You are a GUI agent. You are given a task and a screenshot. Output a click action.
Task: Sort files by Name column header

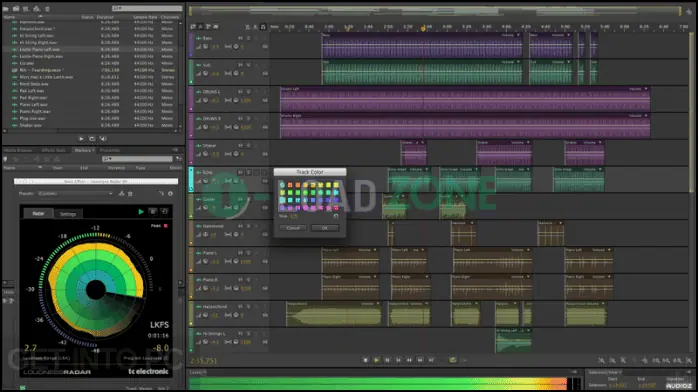tap(9, 17)
